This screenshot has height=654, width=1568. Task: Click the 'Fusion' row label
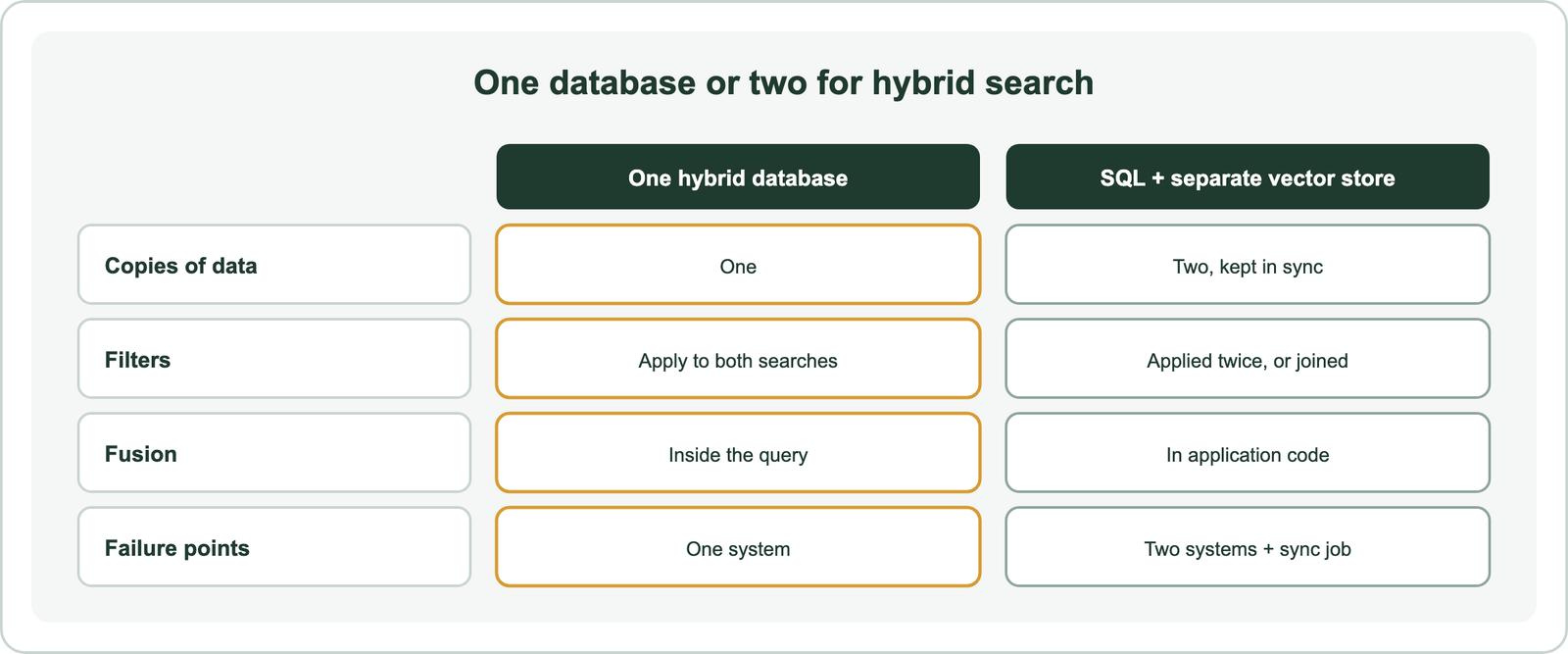pyautogui.click(x=274, y=453)
